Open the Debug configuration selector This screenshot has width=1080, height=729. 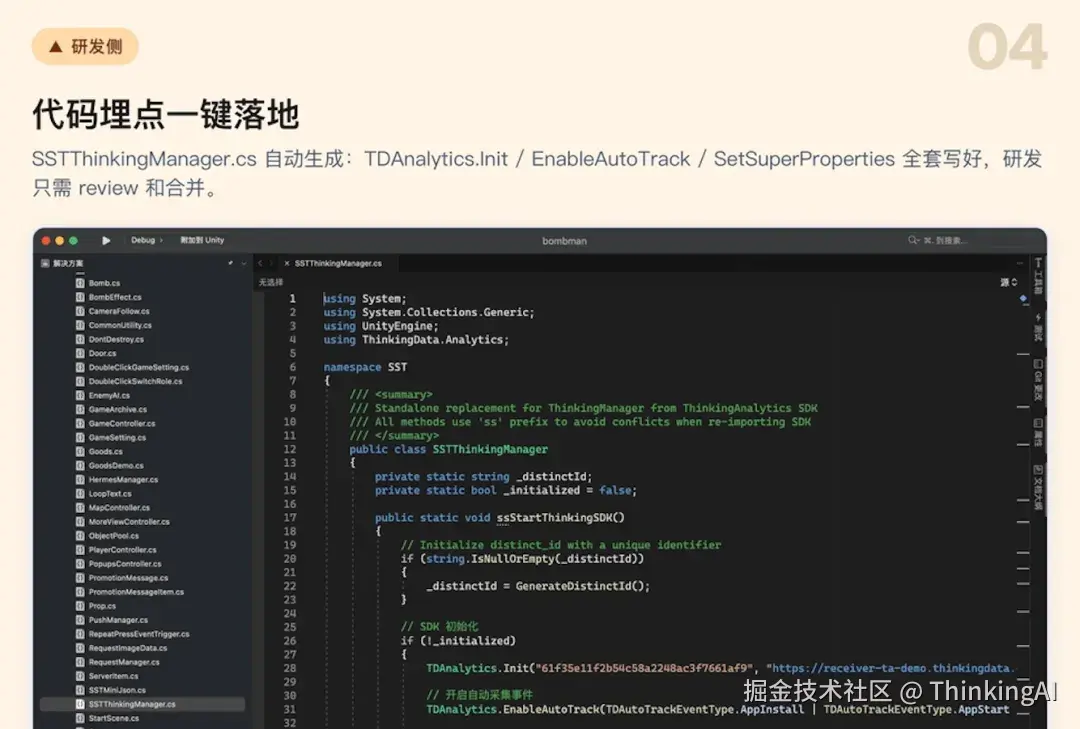146,240
